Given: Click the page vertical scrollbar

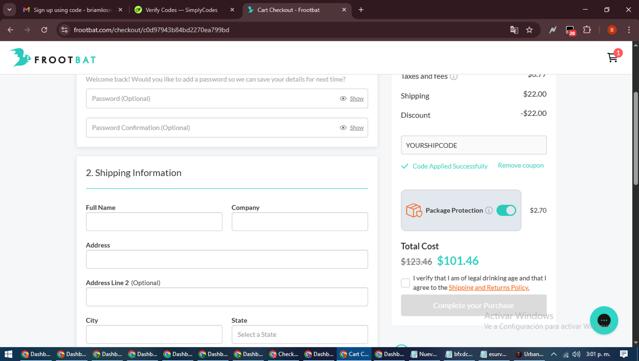Looking at the screenshot, I should click(635, 139).
